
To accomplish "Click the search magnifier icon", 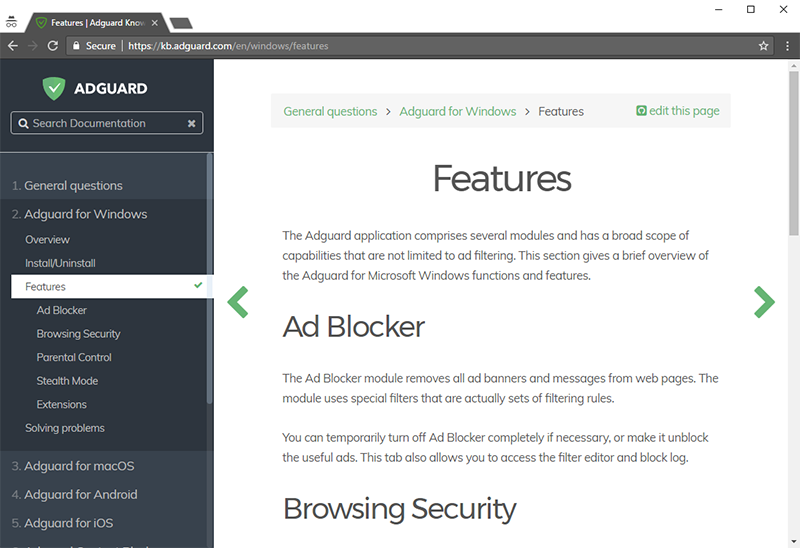I will [x=23, y=123].
